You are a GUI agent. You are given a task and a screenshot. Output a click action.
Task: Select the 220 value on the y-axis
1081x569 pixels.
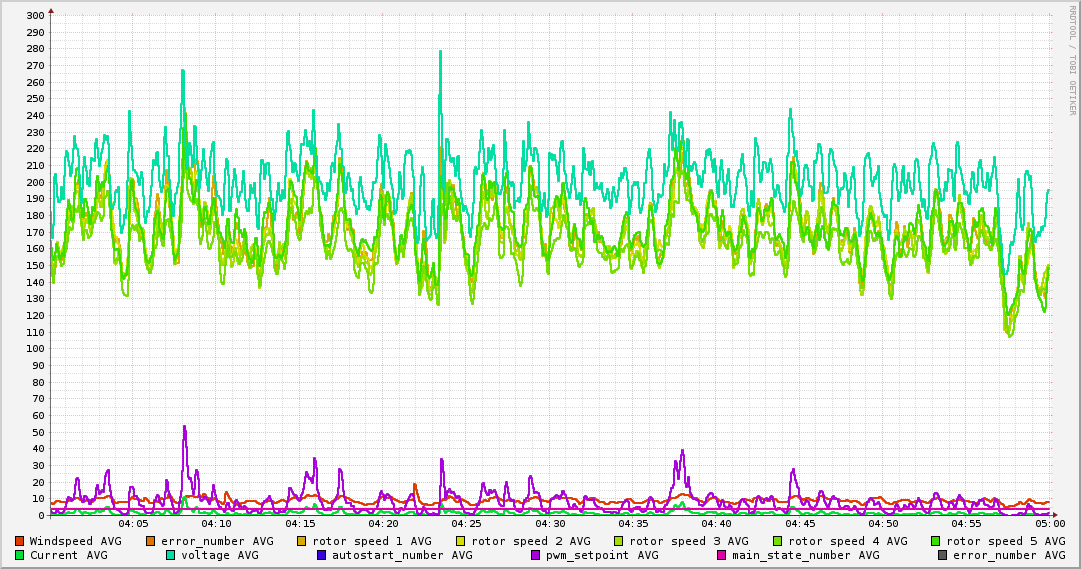tap(35, 149)
